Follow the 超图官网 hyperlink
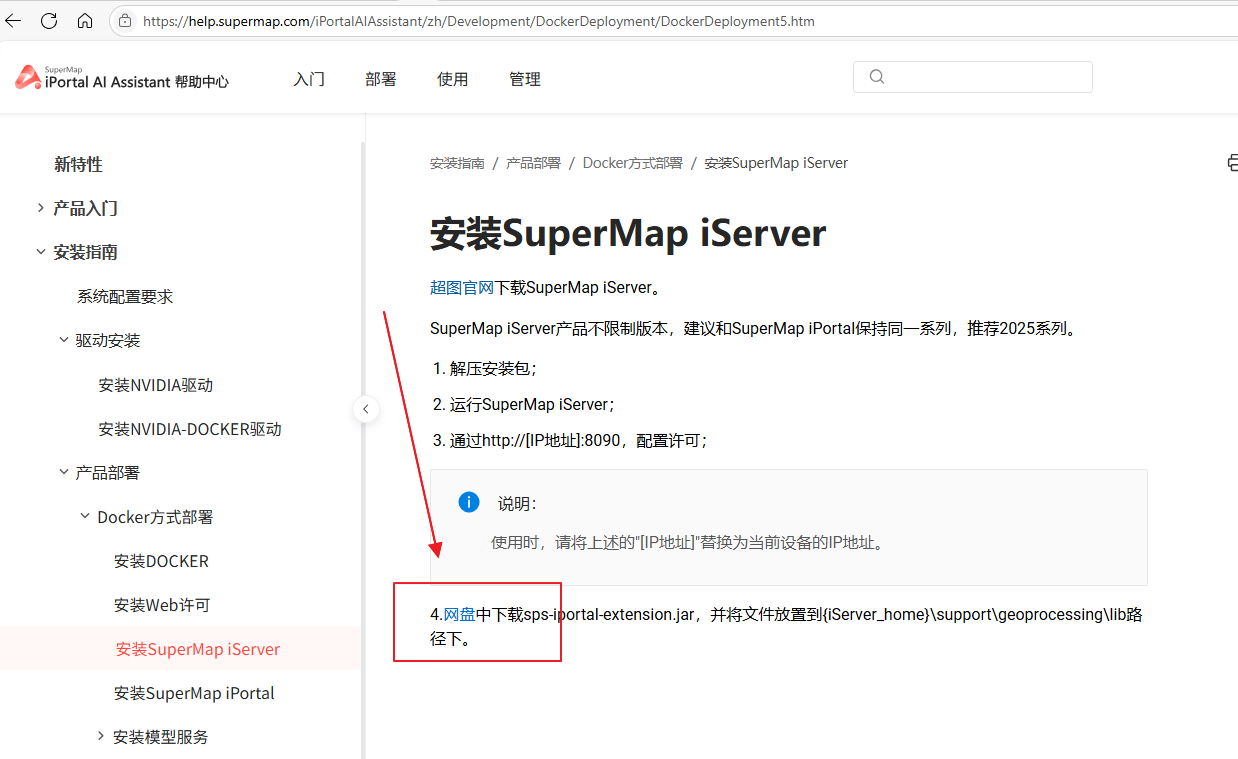 coord(462,288)
